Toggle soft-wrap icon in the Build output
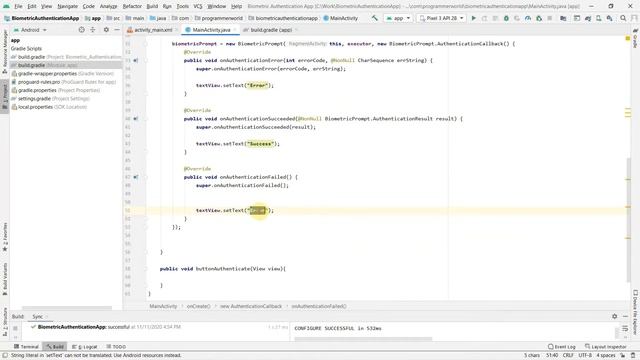 click(x=625, y=329)
